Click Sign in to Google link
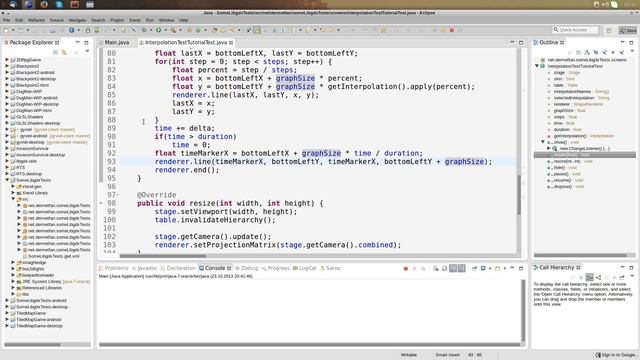This screenshot has height=360, width=640. point(615,355)
